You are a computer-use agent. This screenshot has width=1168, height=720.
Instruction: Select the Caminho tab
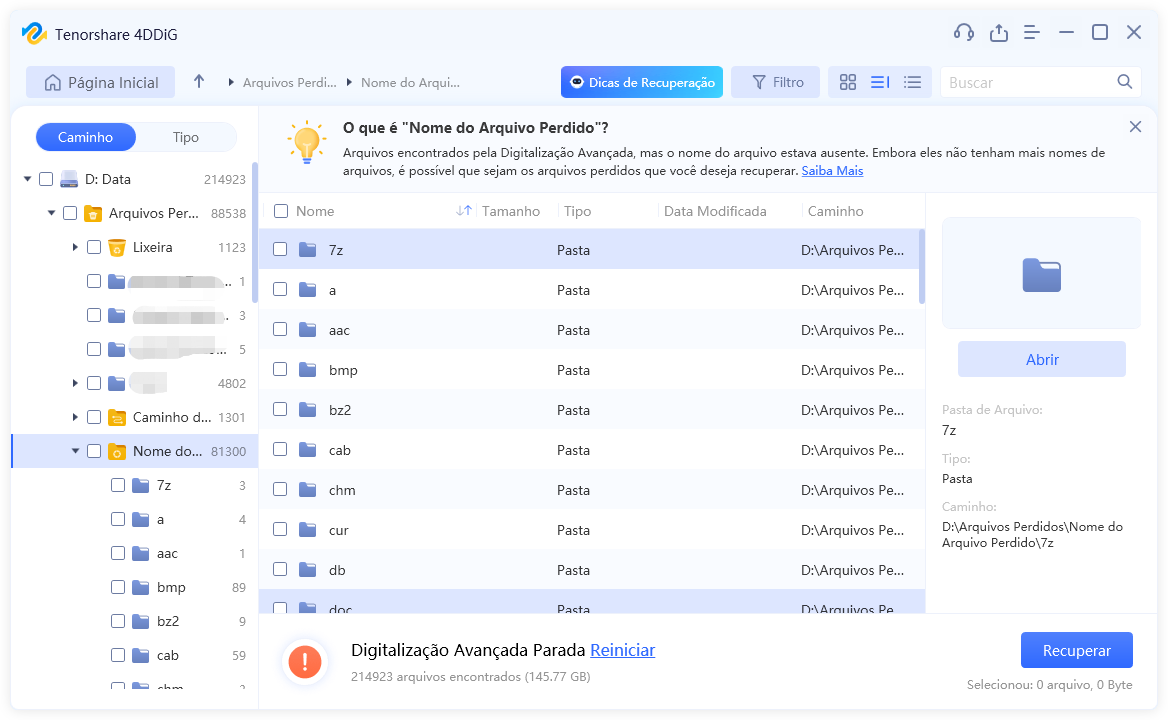click(x=85, y=137)
